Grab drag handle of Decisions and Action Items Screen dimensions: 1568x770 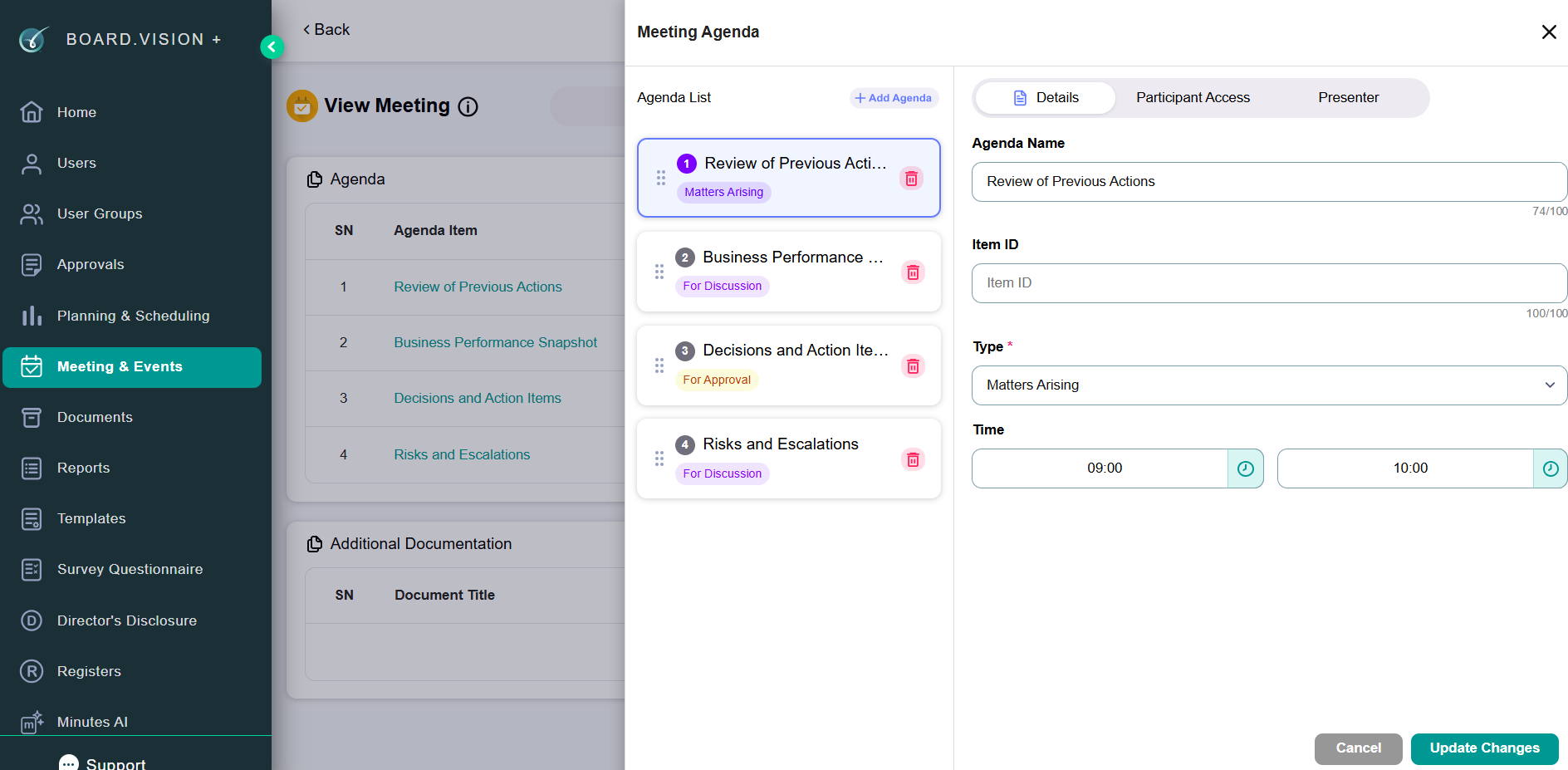(x=659, y=365)
